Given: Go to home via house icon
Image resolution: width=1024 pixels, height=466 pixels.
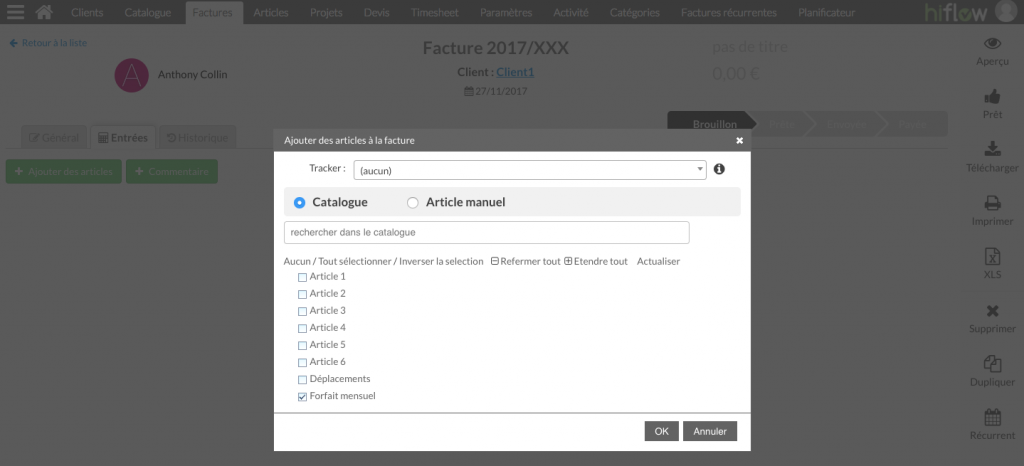Looking at the screenshot, I should tap(44, 12).
